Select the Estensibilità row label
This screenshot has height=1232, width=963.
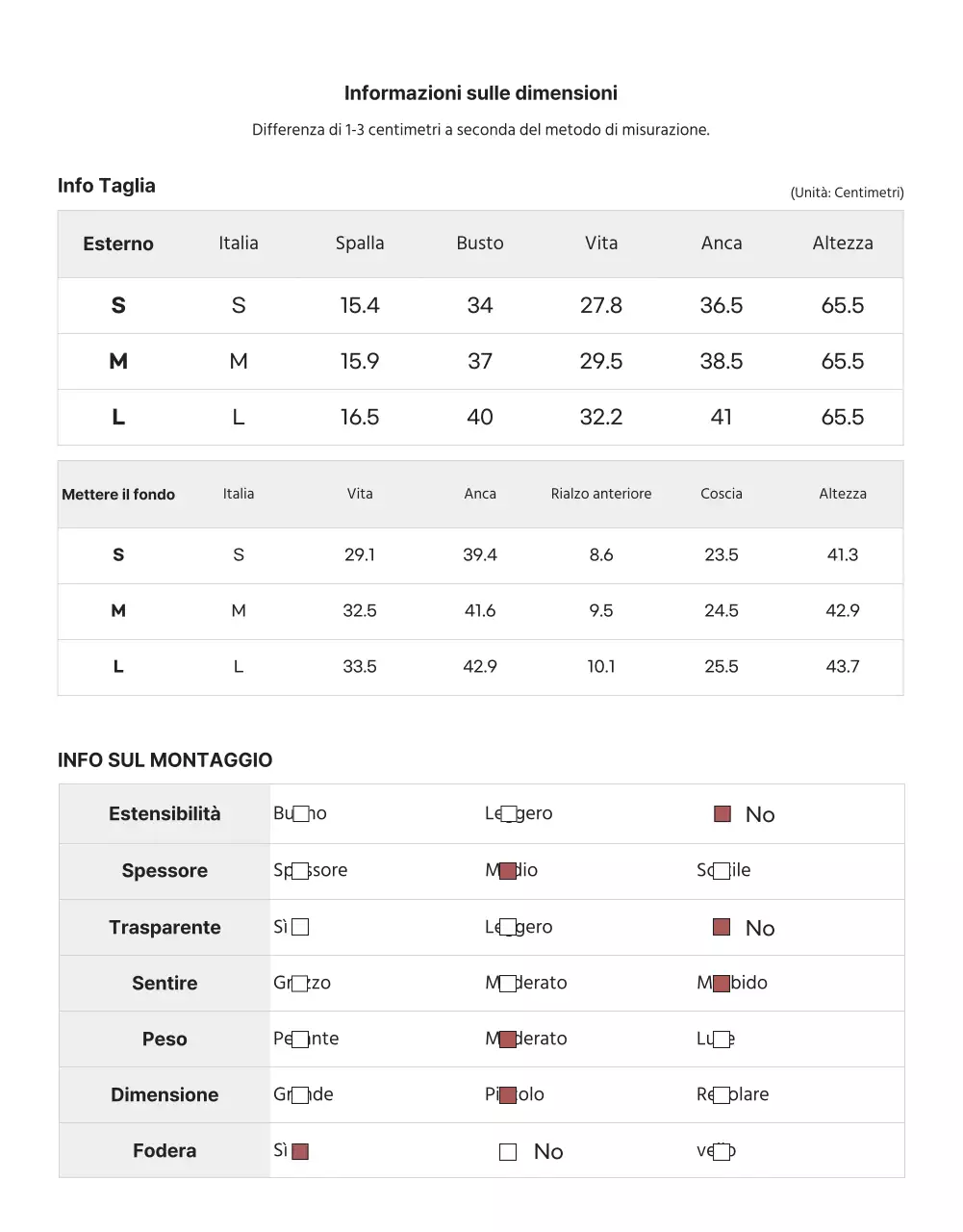point(165,814)
